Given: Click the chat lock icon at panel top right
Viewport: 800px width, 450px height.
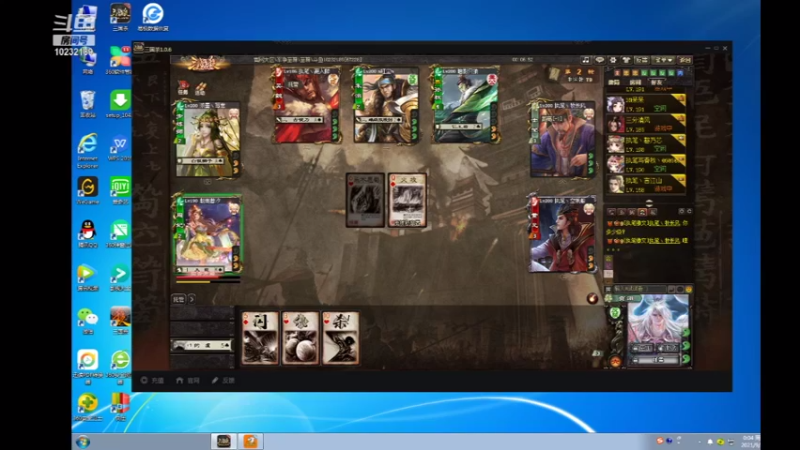Looking at the screenshot, I should [x=682, y=211].
